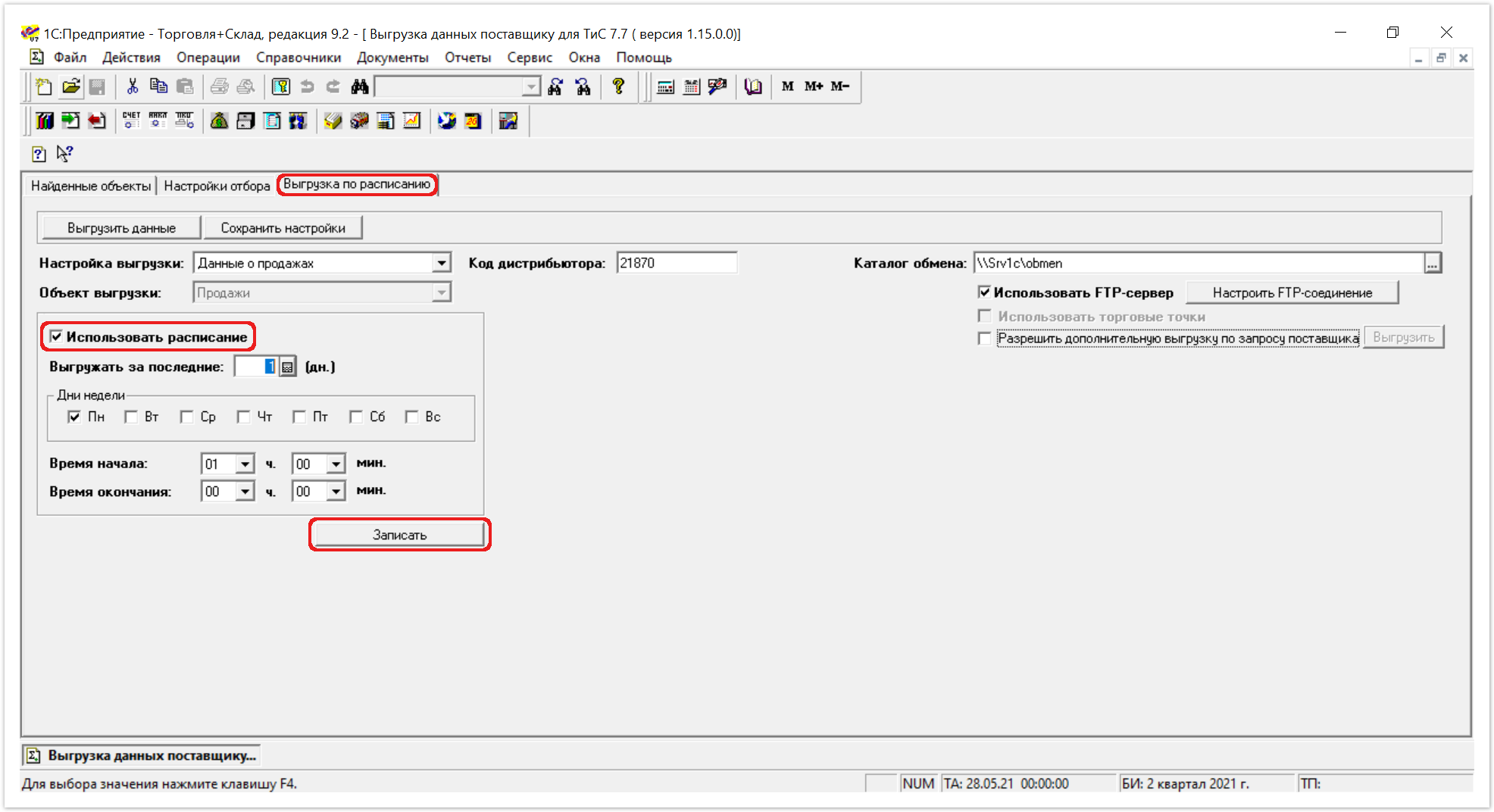Toggle 'Использовать расписание' checkbox

(x=56, y=336)
